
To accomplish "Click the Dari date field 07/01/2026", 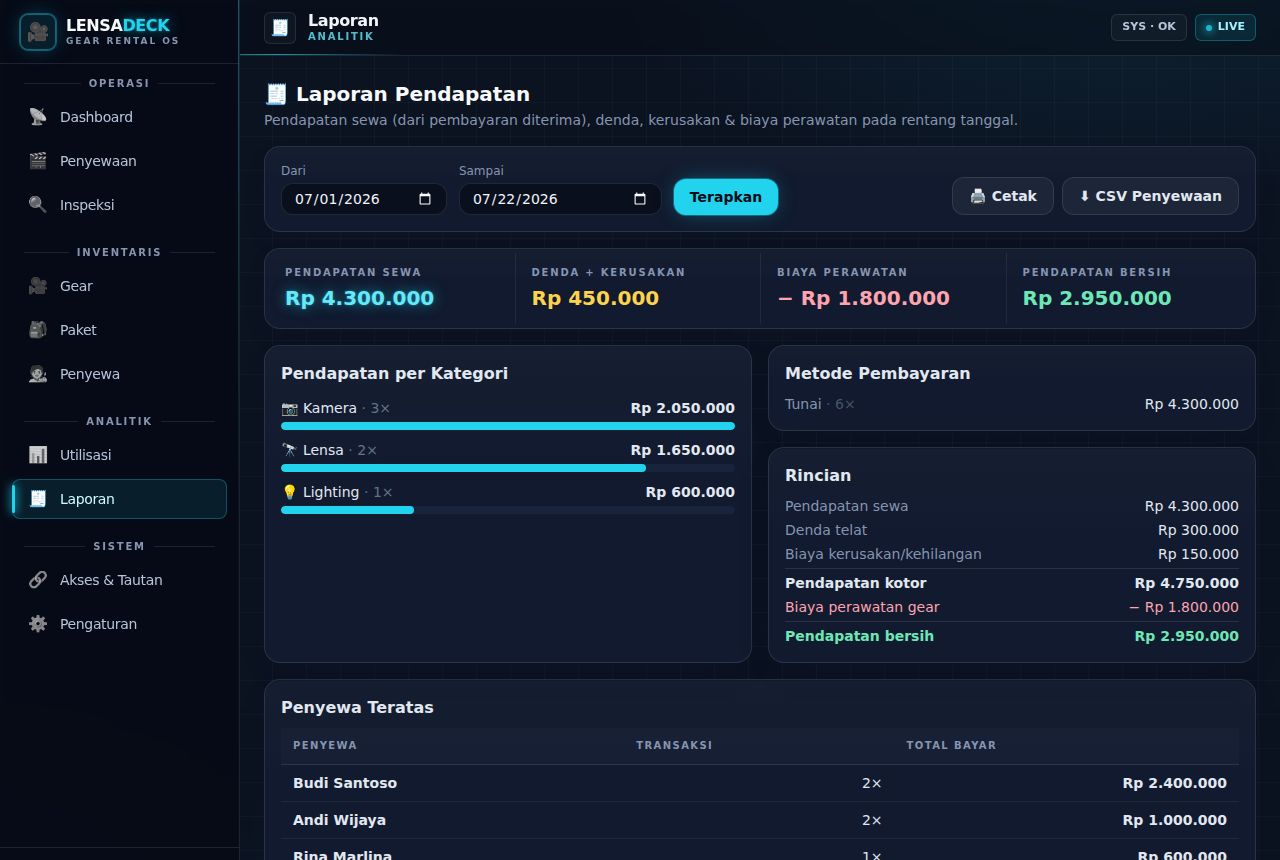I will (x=364, y=199).
